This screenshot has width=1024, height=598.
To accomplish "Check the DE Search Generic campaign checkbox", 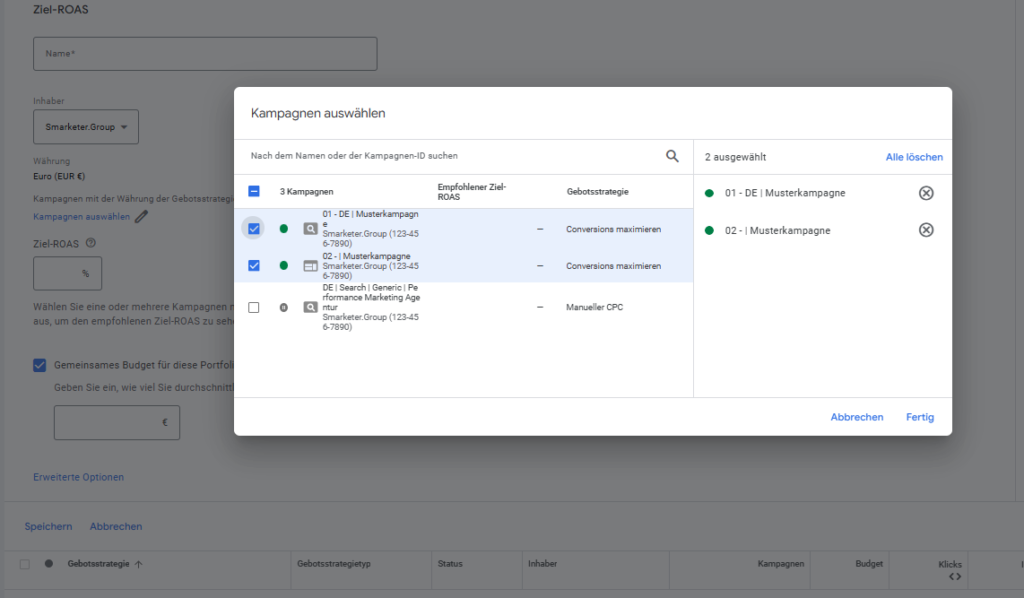I will pyautogui.click(x=254, y=307).
